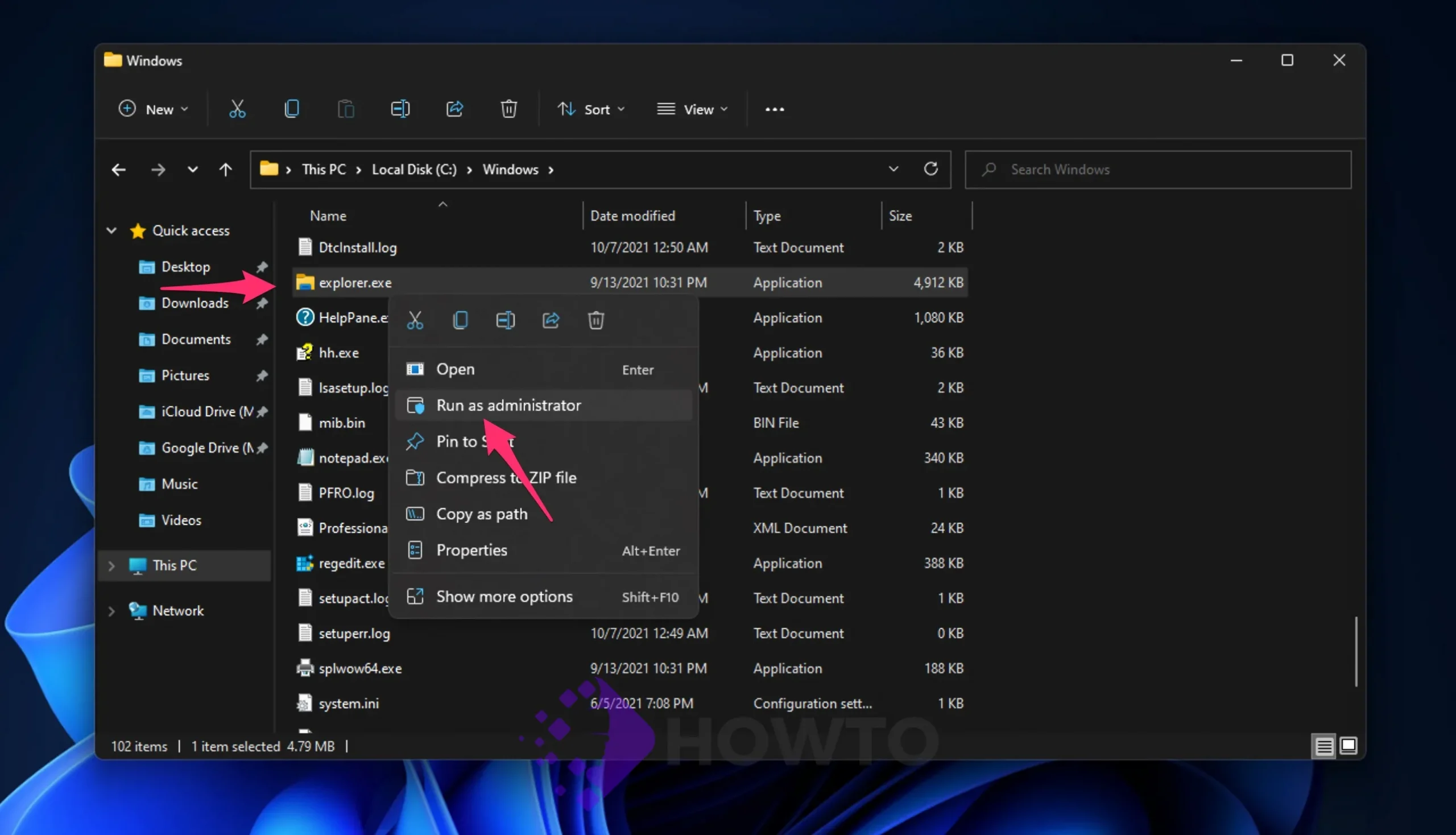Select Pin to Start menu entry
1456x835 pixels.
point(544,441)
